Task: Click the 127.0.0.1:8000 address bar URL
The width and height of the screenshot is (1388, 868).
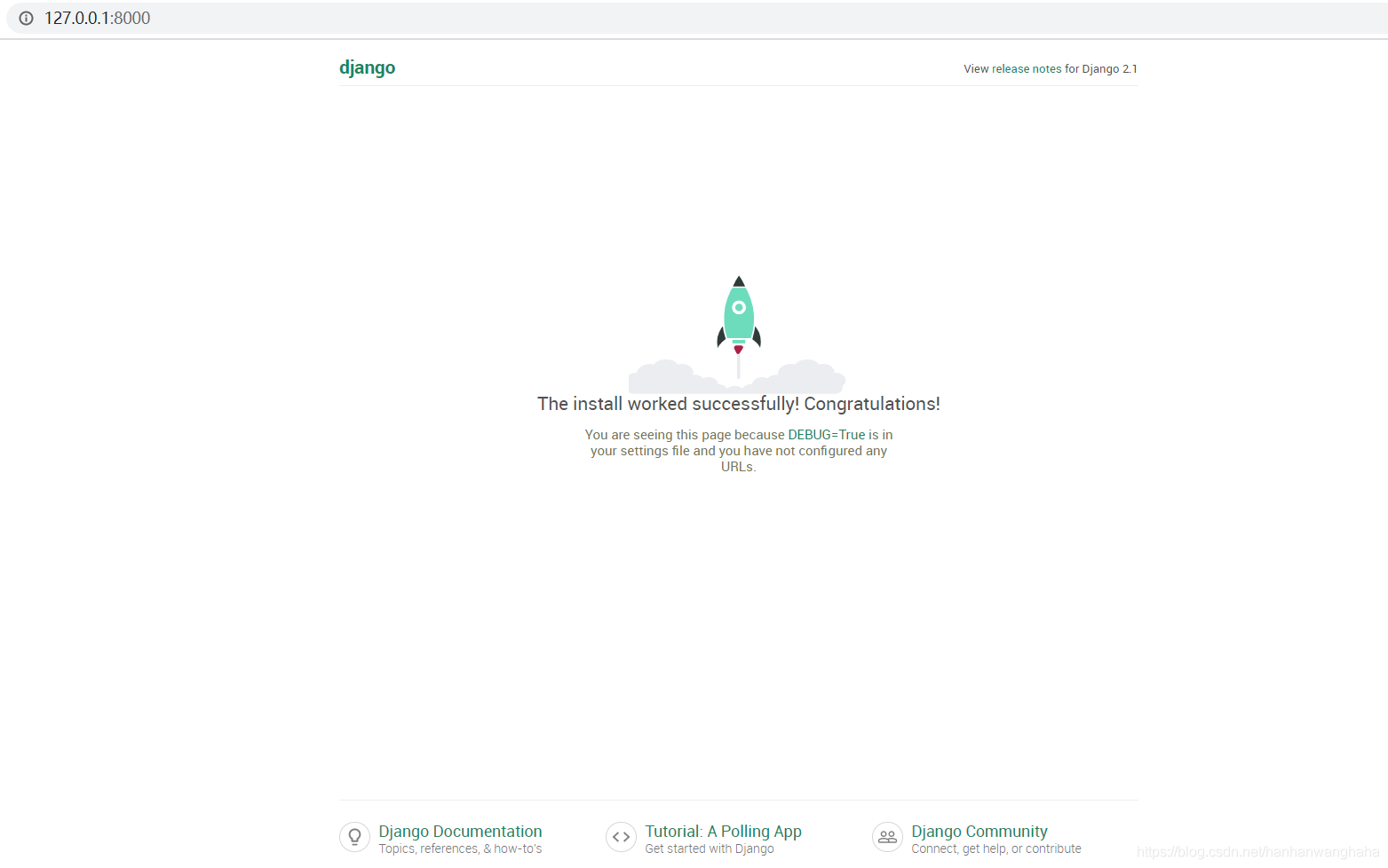Action: click(x=98, y=18)
